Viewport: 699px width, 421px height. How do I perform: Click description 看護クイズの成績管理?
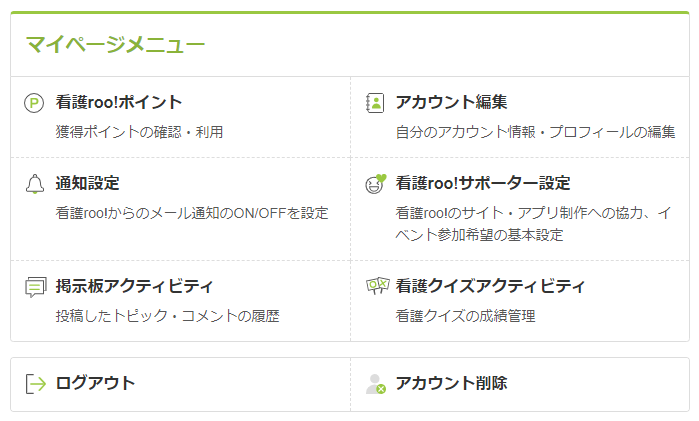pyautogui.click(x=465, y=316)
